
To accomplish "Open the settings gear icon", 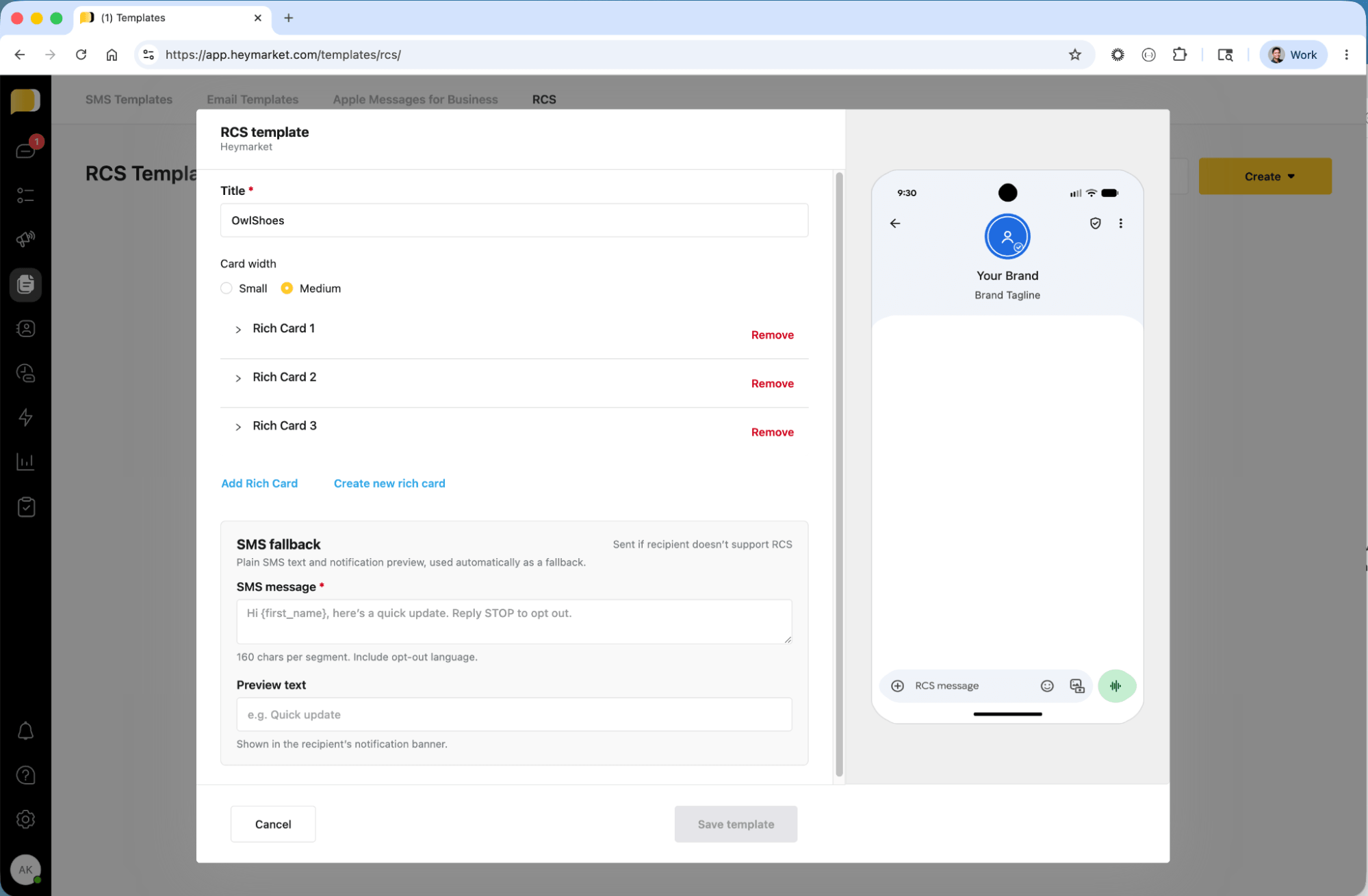I will 26,819.
